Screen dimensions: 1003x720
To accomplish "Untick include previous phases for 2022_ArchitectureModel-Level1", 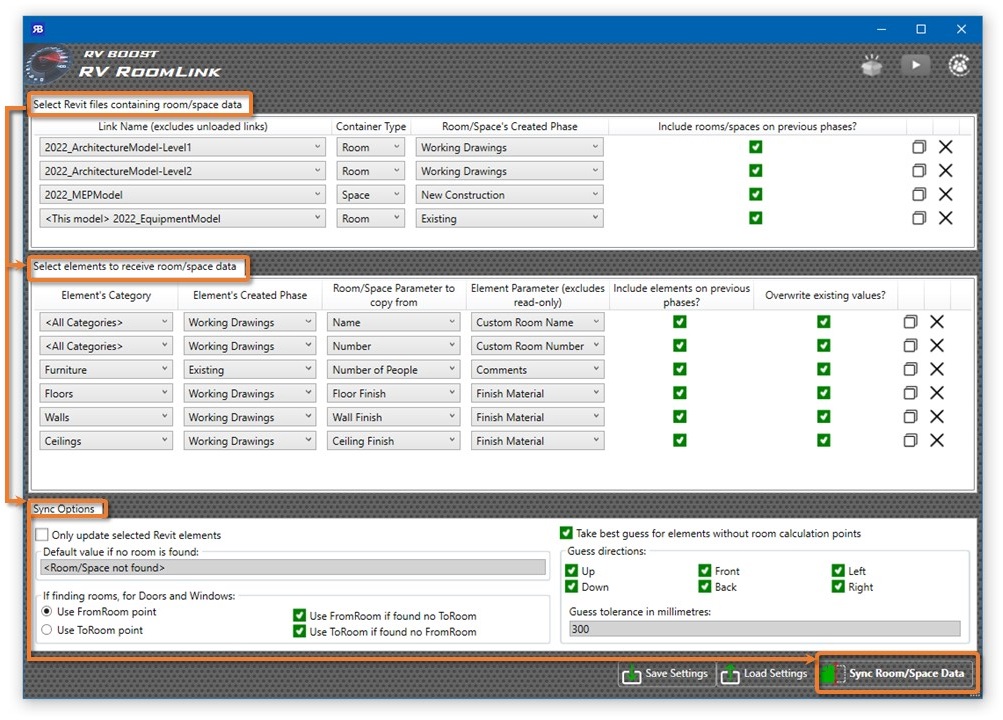I will [755, 147].
